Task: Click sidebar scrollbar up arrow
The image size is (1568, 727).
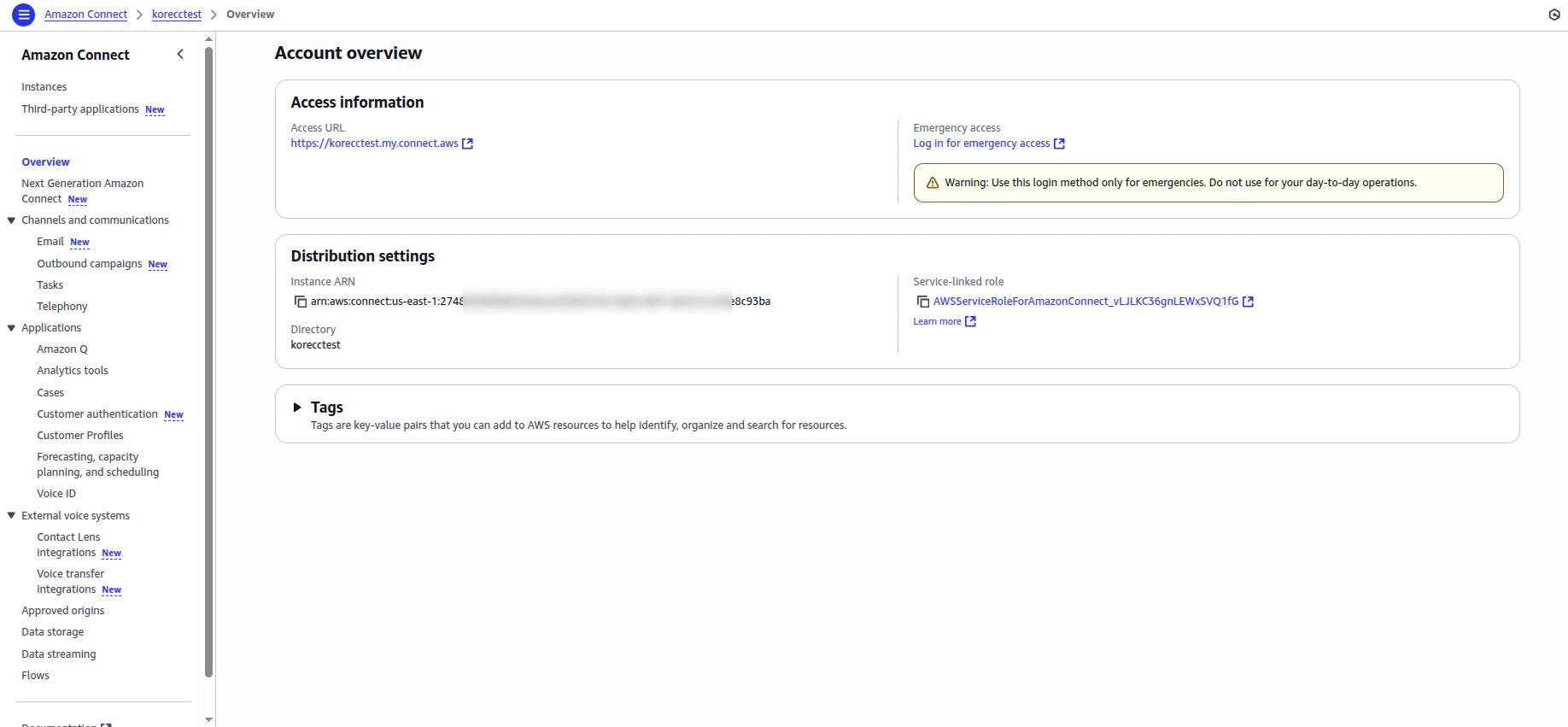Action: pyautogui.click(x=209, y=39)
